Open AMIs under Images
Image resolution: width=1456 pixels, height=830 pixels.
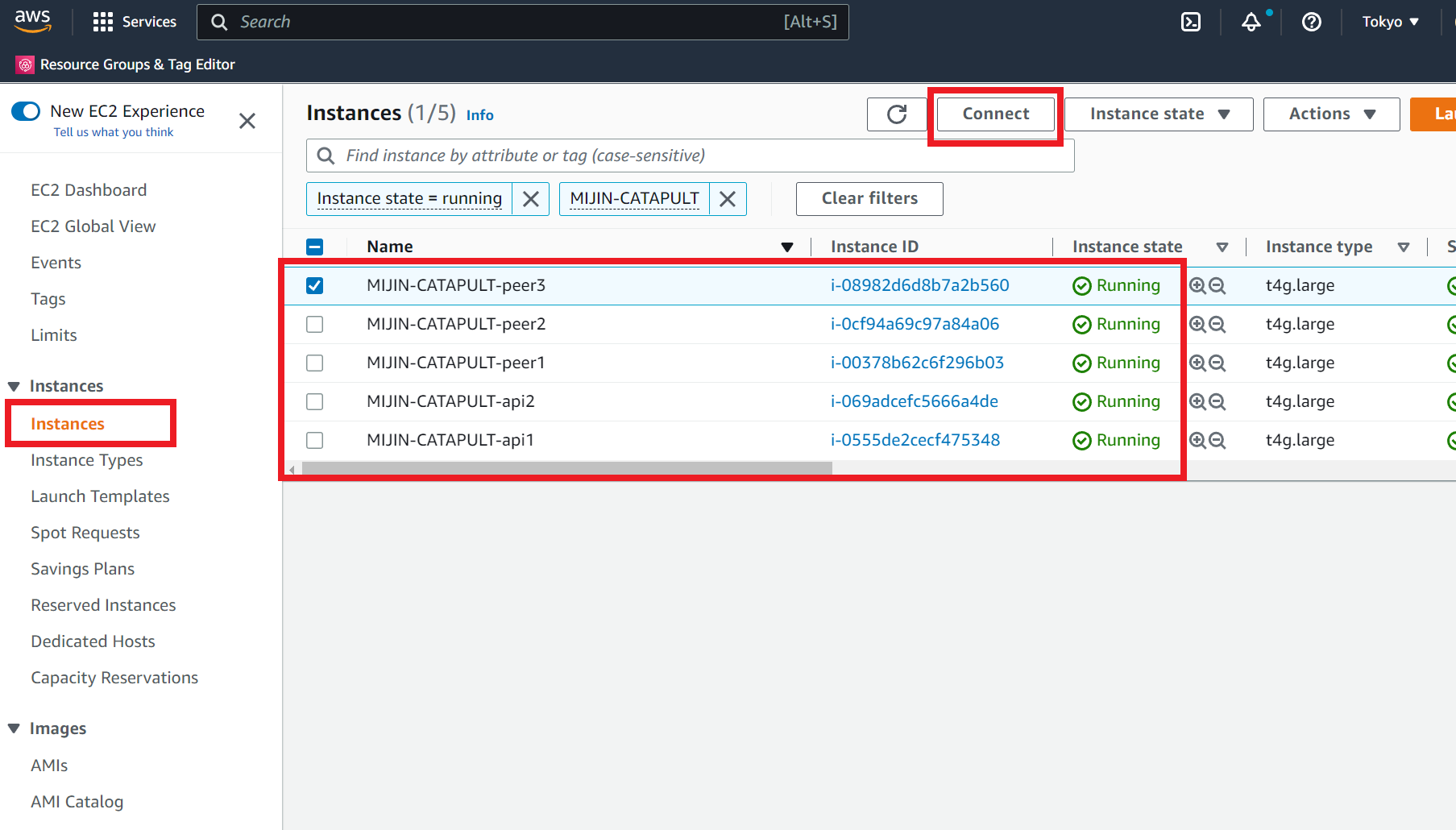pyautogui.click(x=49, y=766)
